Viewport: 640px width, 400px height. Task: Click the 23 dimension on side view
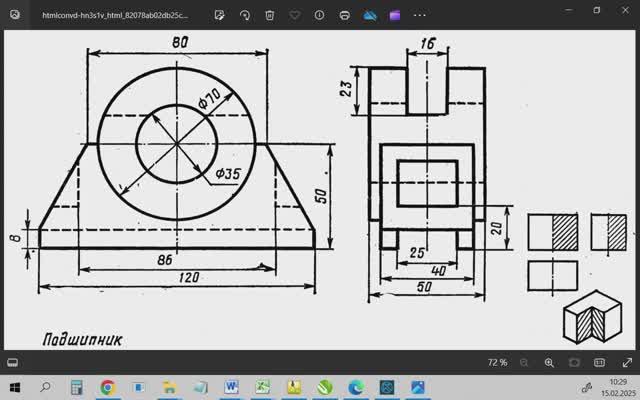tap(346, 89)
